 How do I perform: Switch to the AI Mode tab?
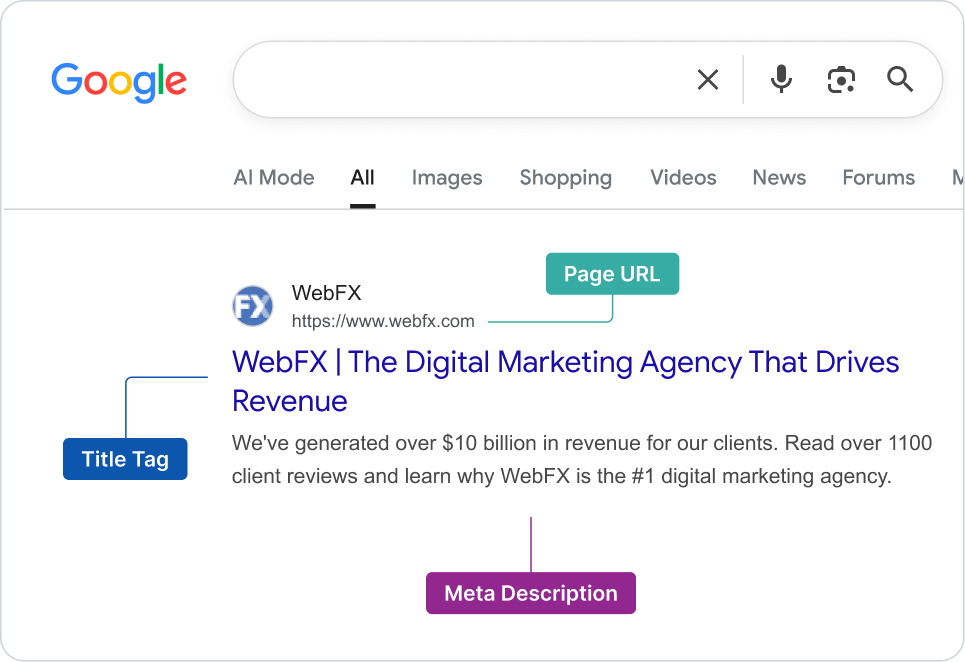click(x=274, y=178)
